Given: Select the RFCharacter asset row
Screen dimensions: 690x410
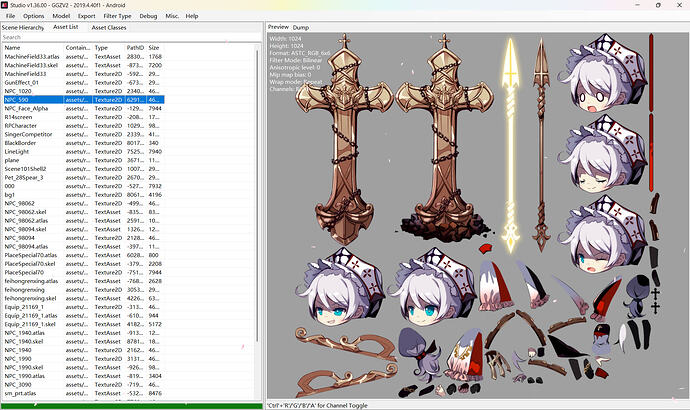Looking at the screenshot, I should (x=84, y=125).
